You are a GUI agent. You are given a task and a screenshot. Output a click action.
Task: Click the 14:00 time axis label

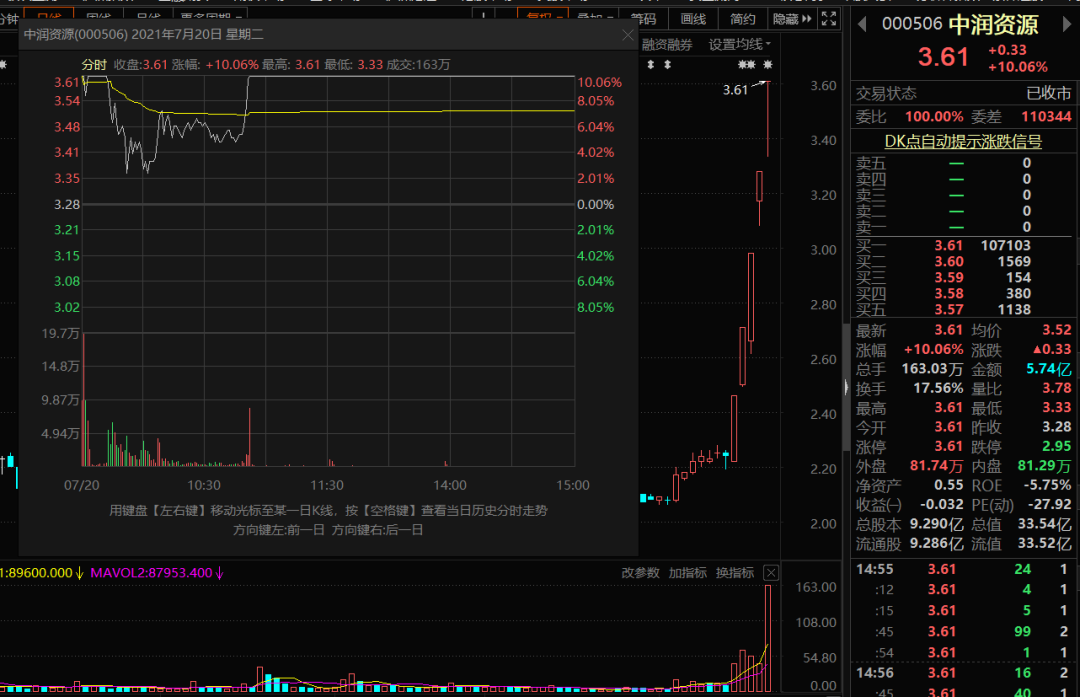point(450,486)
